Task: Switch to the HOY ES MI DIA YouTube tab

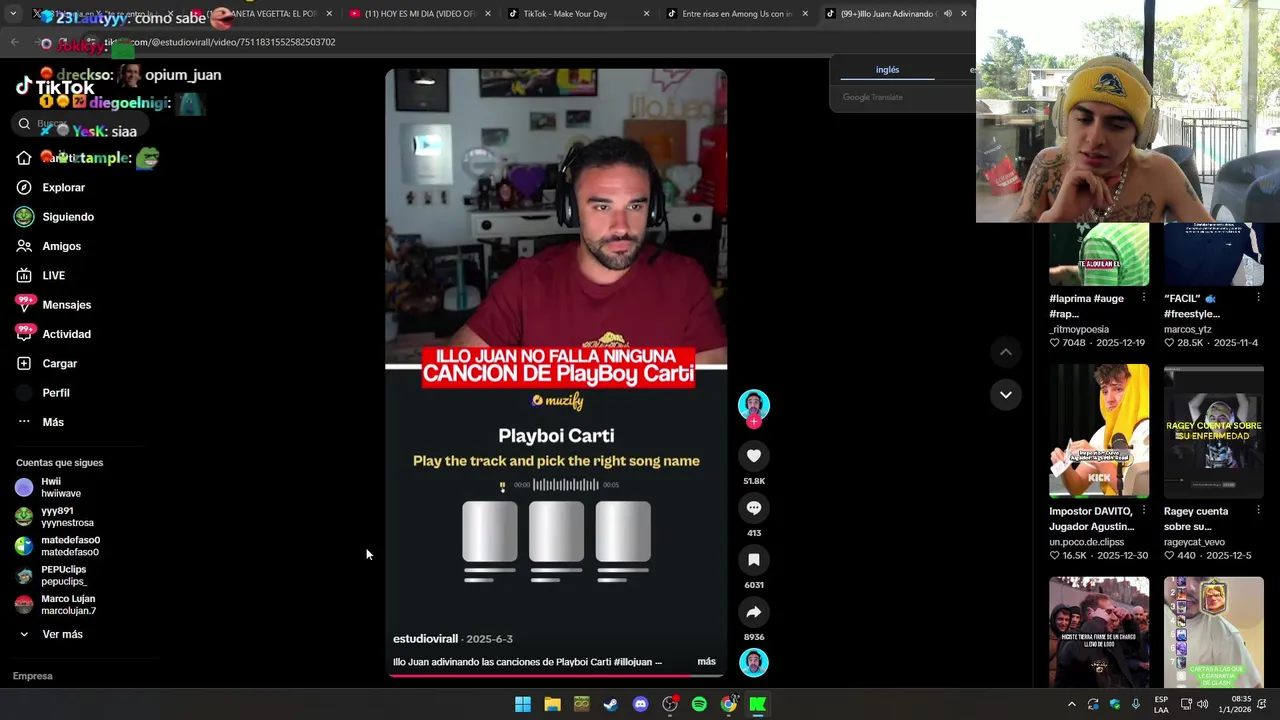Action: tap(420, 14)
